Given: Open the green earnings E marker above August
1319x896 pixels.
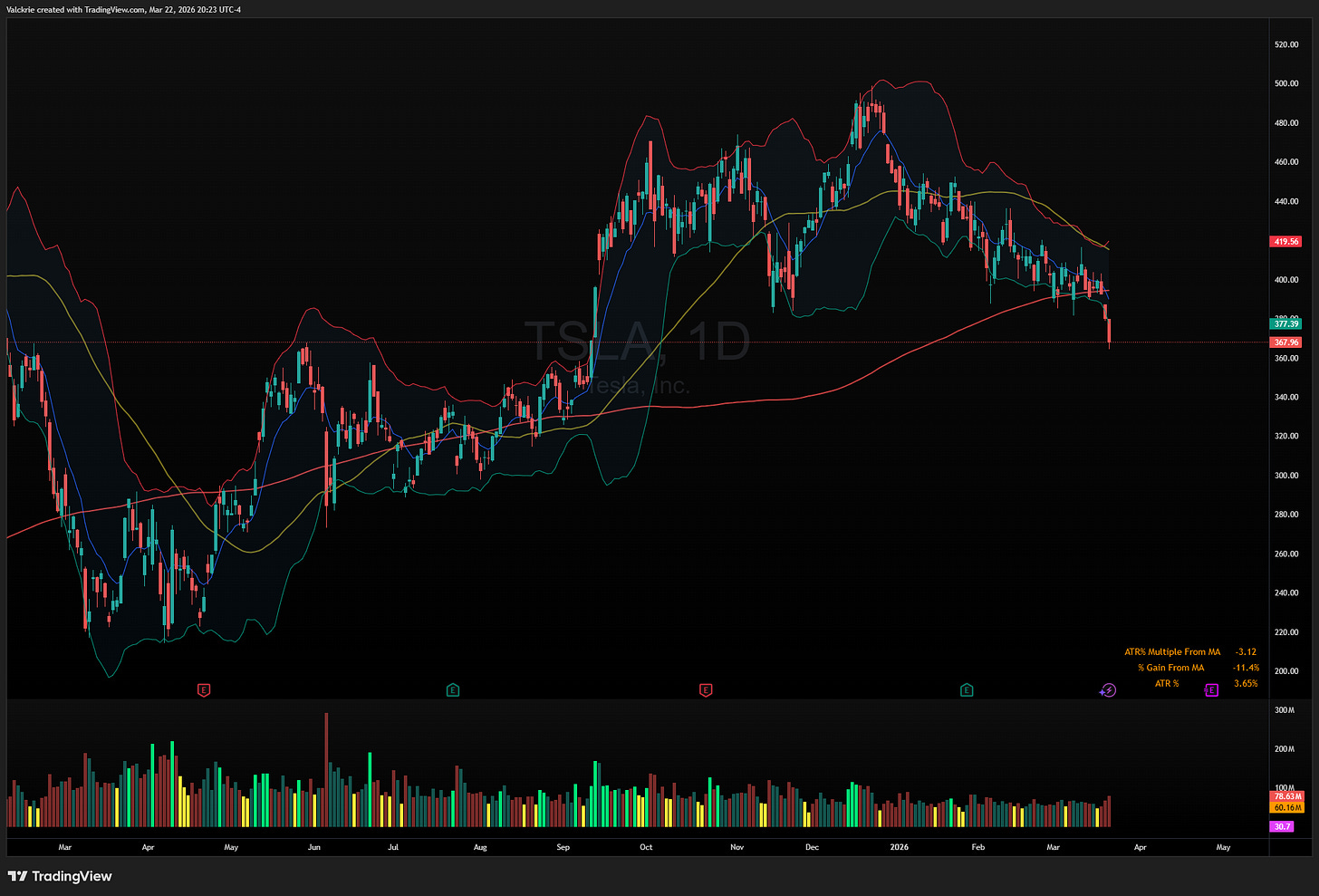Looking at the screenshot, I should click(x=453, y=690).
